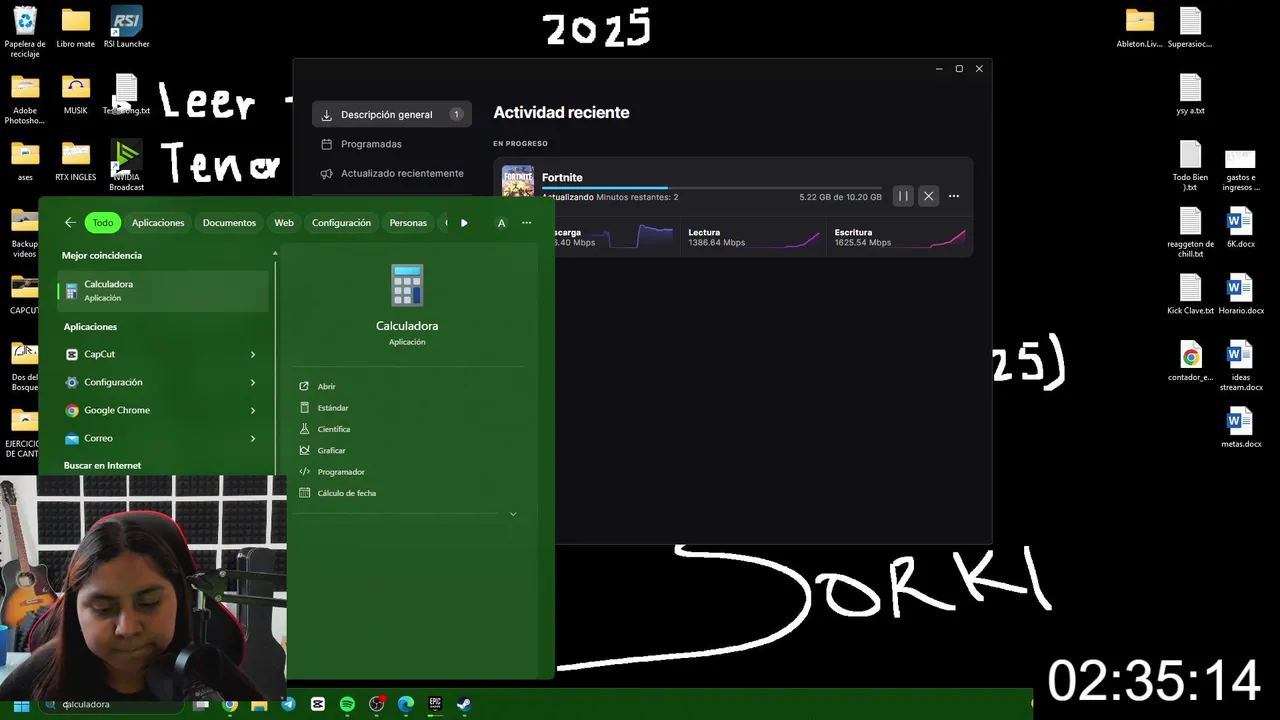Select the Personas search filter

(408, 223)
